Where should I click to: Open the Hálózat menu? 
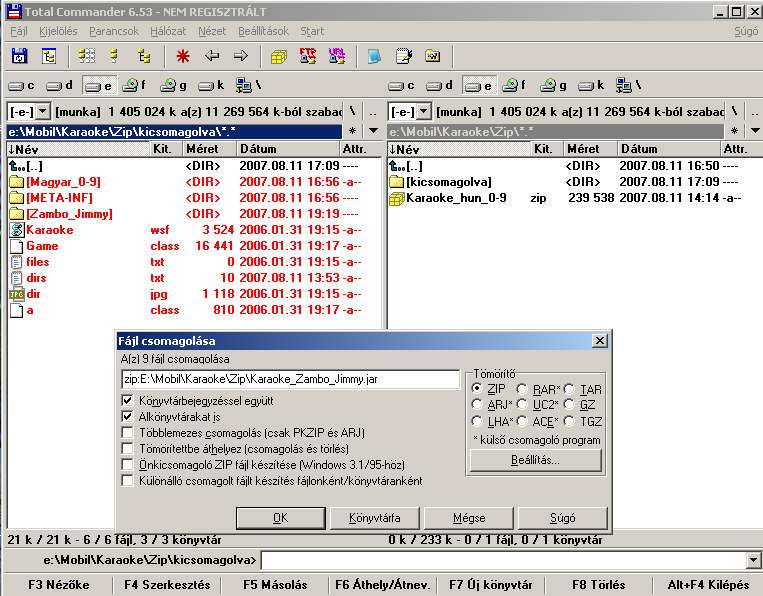tap(168, 31)
